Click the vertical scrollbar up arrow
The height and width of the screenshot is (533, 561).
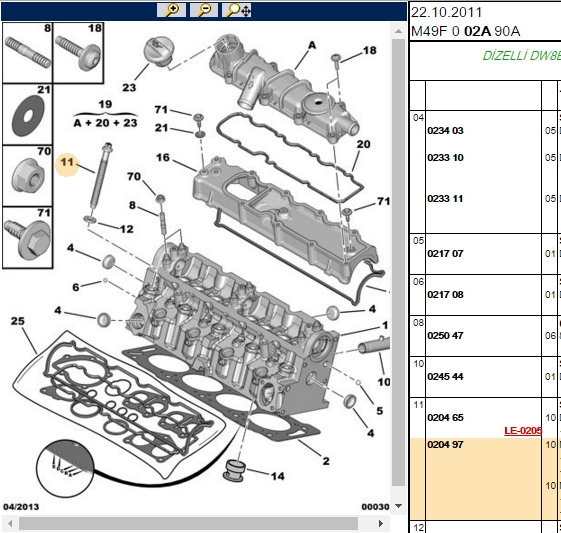[398, 31]
